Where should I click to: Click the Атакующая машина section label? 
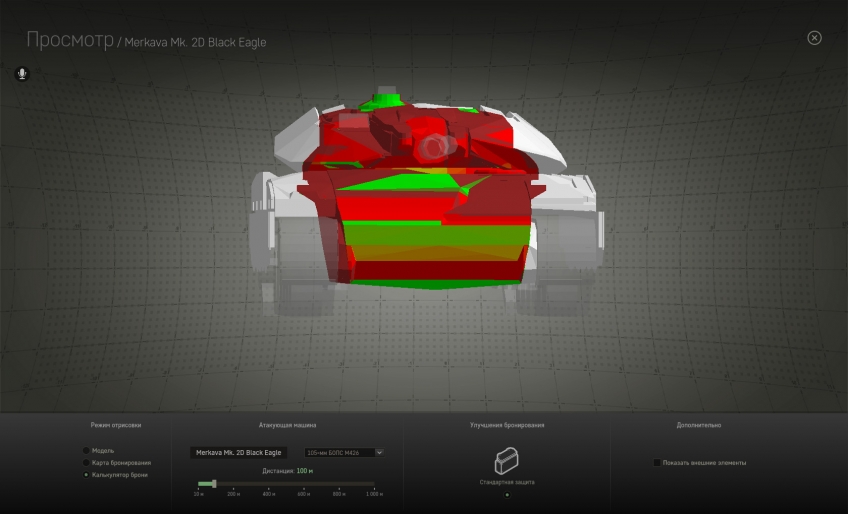(287, 425)
